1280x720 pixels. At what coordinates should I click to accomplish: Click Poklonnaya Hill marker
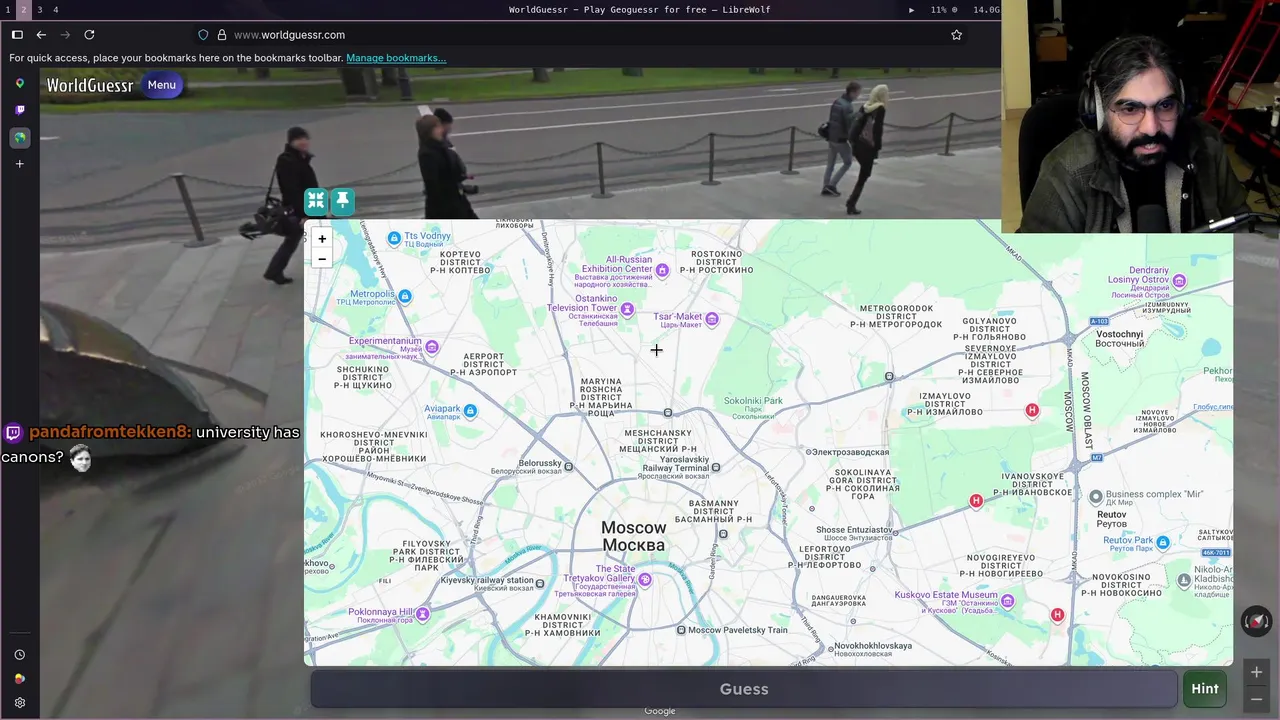click(423, 613)
